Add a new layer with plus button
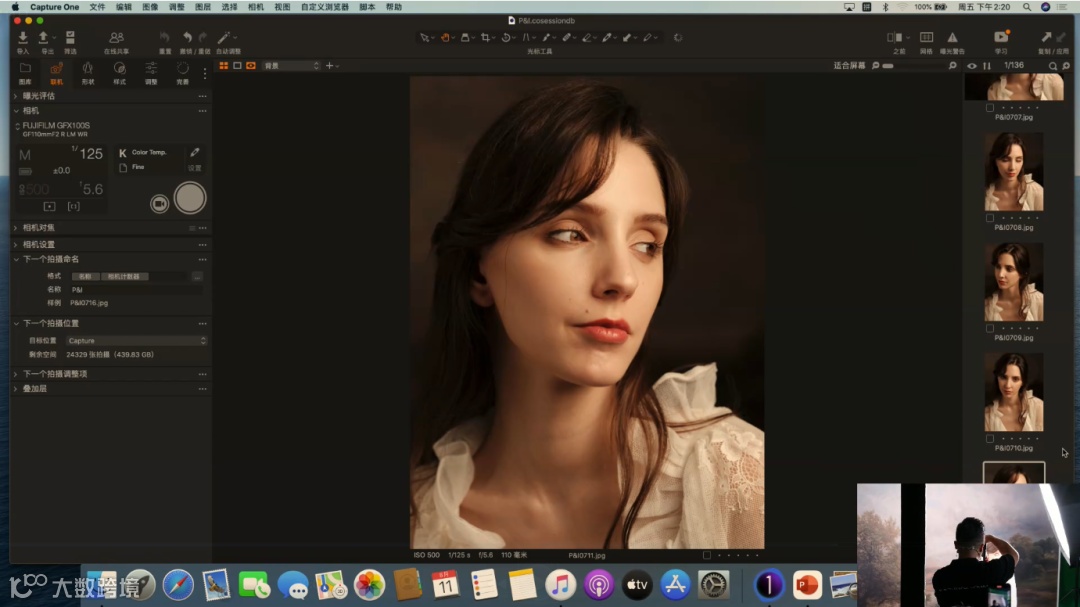The height and width of the screenshot is (607, 1080). point(329,65)
